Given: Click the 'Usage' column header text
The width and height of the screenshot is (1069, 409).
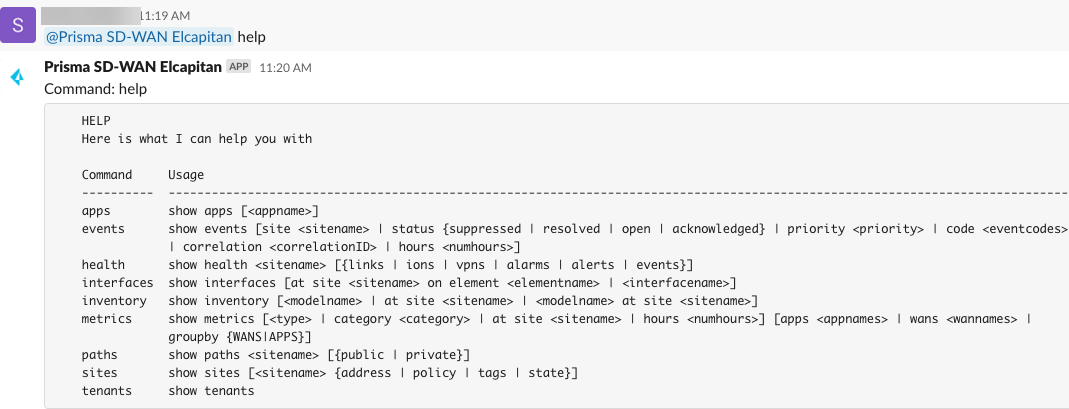Looking at the screenshot, I should pos(186,175).
